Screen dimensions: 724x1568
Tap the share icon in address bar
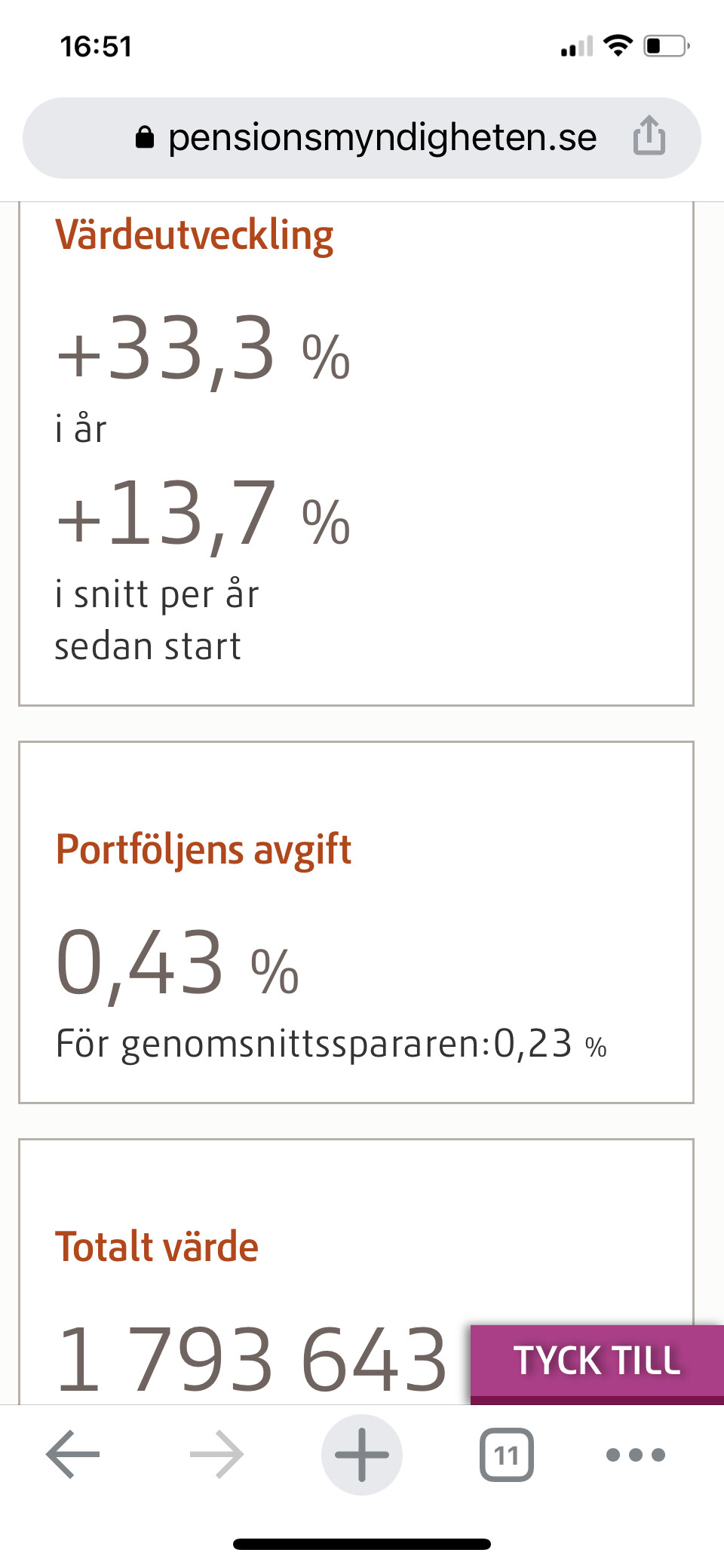pyautogui.click(x=649, y=136)
